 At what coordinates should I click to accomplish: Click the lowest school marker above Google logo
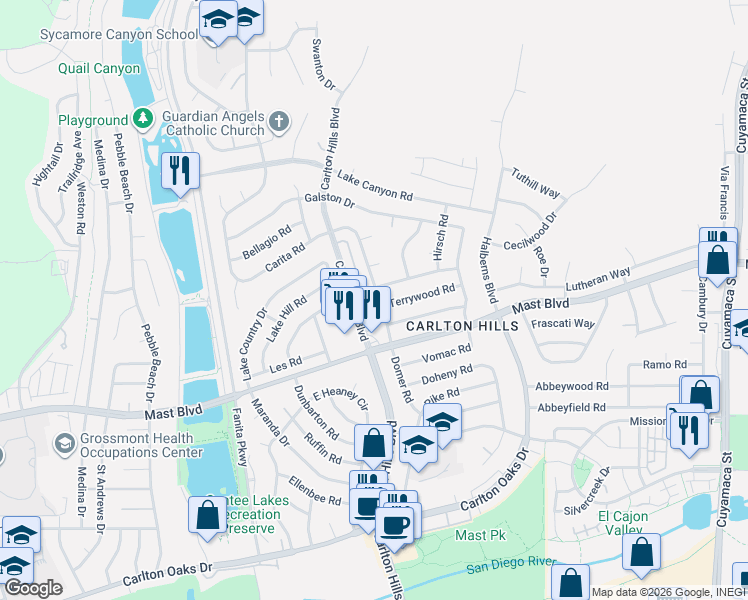[14, 565]
